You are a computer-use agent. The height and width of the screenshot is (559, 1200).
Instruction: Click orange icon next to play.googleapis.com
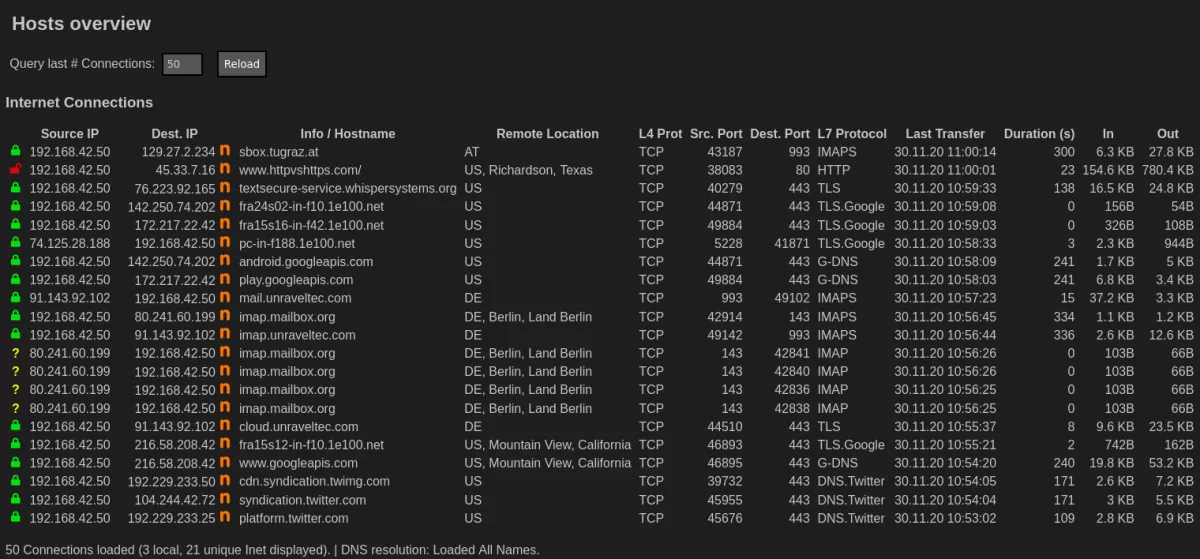tap(225, 280)
